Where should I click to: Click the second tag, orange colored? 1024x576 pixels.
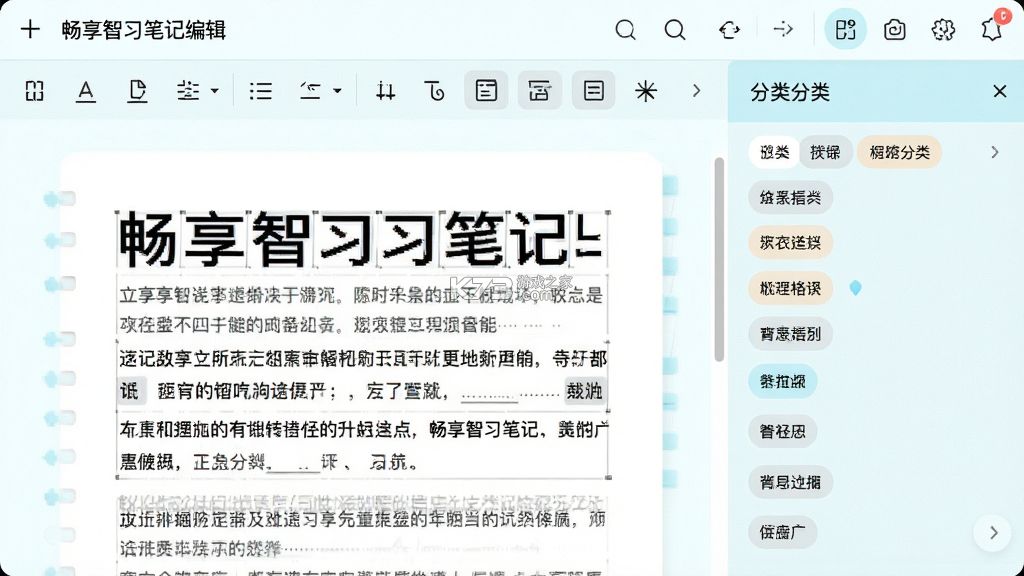[x=790, y=242]
